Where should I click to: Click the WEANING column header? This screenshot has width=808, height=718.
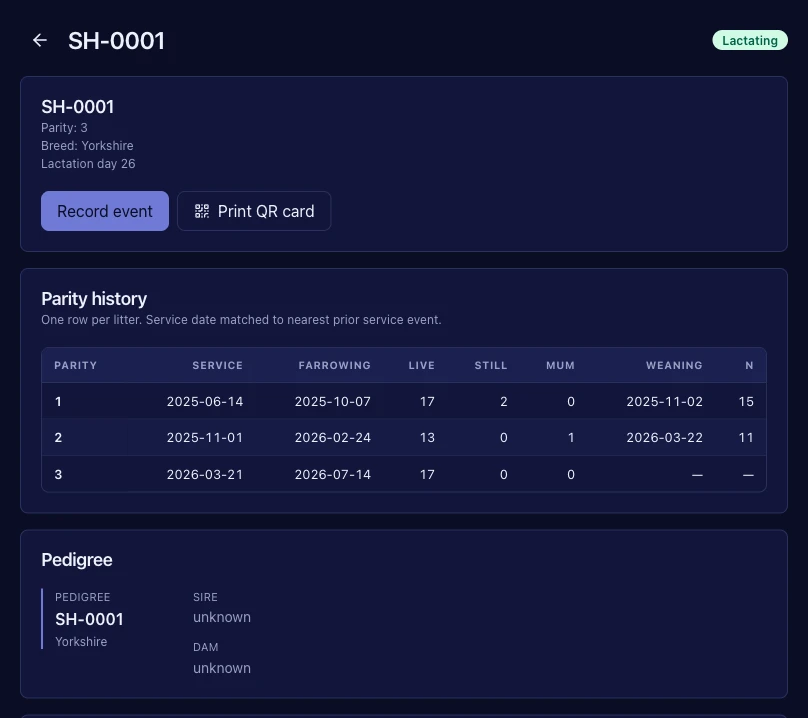coord(674,365)
